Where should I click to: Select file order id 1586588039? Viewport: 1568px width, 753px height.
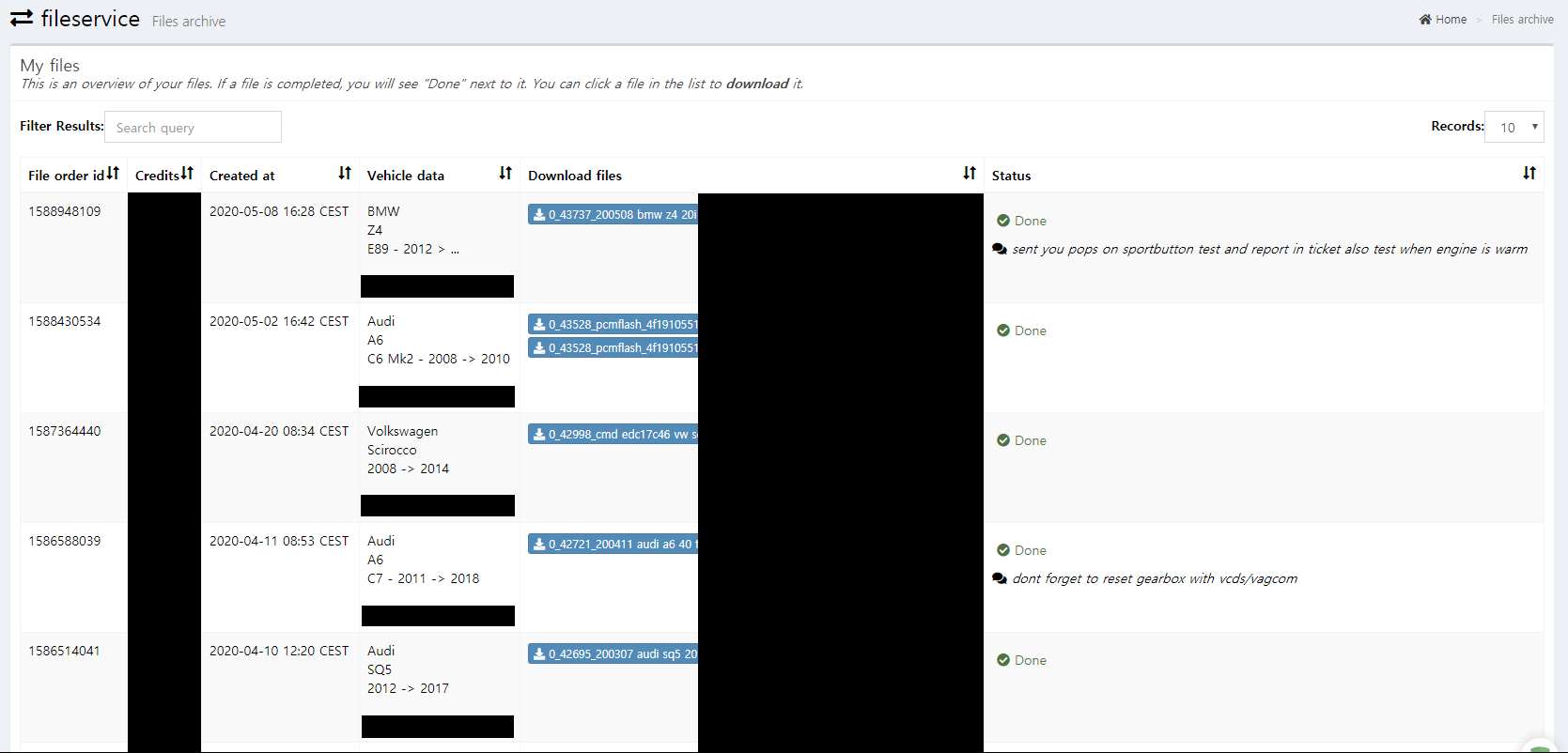pos(64,541)
